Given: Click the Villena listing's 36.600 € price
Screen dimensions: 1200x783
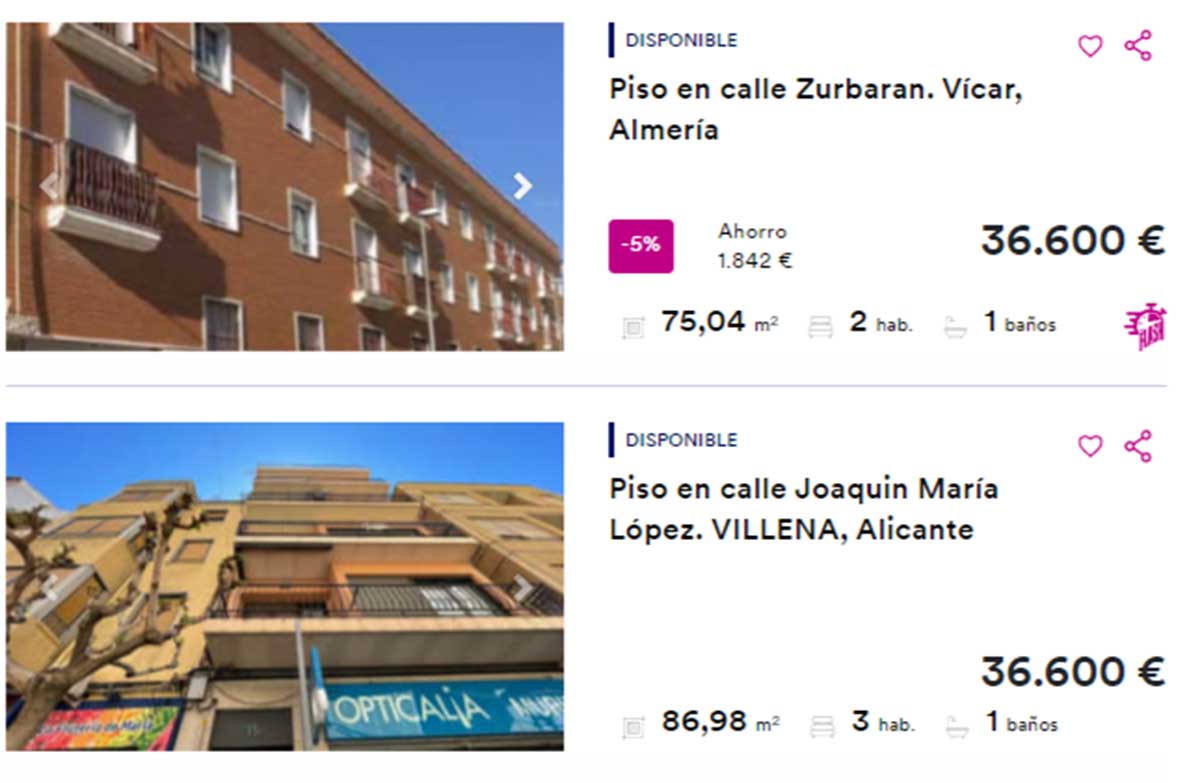Looking at the screenshot, I should 1073,672.
